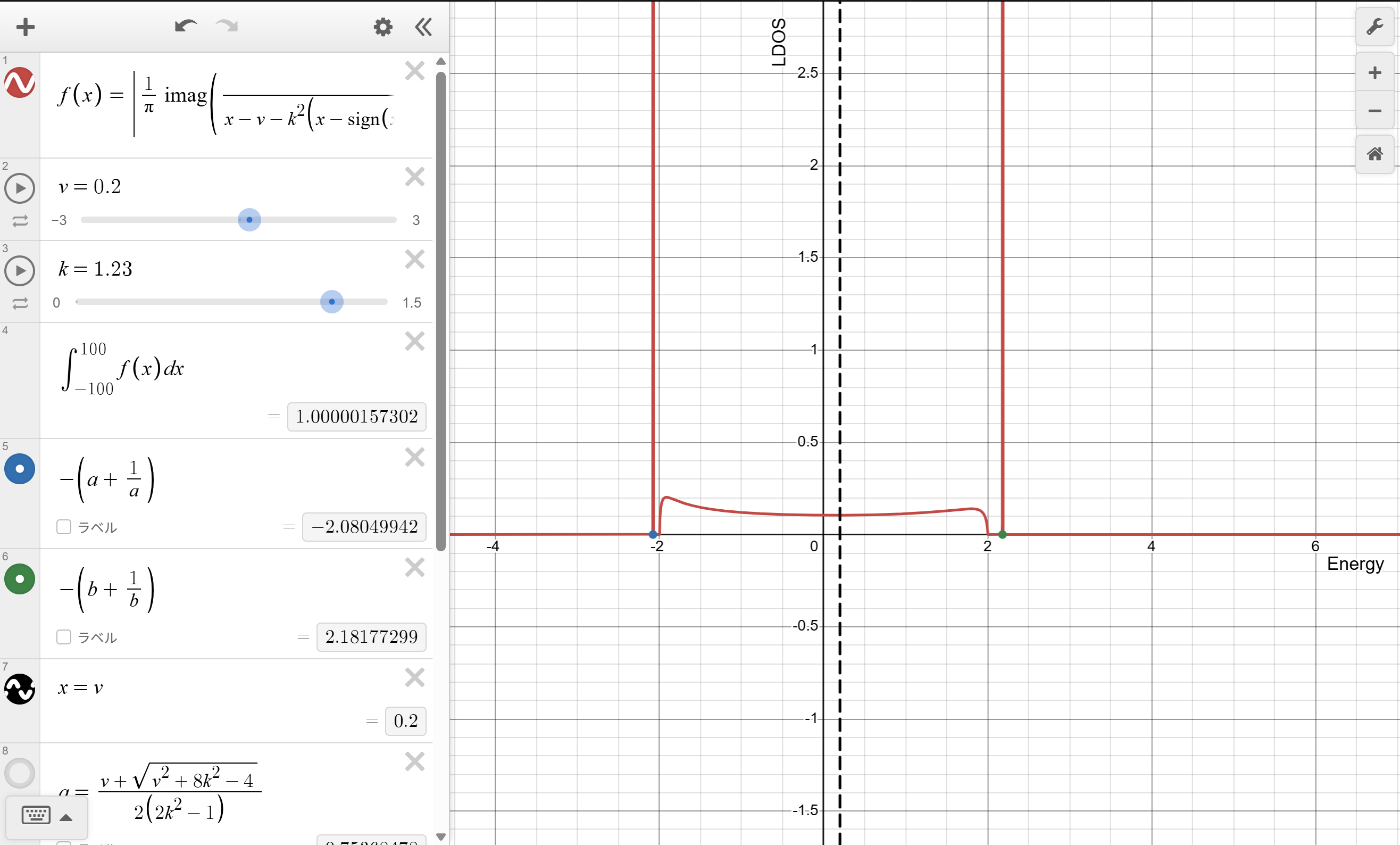Screen dimensions: 1400x845
Task: Open graph settings wrench menu
Action: (x=1374, y=27)
